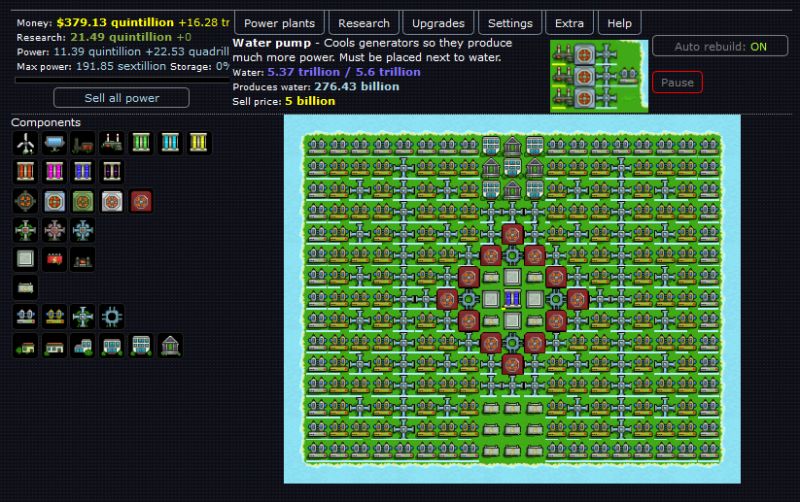Select the red battery component
The width and height of the screenshot is (800, 502).
pyautogui.click(x=54, y=259)
